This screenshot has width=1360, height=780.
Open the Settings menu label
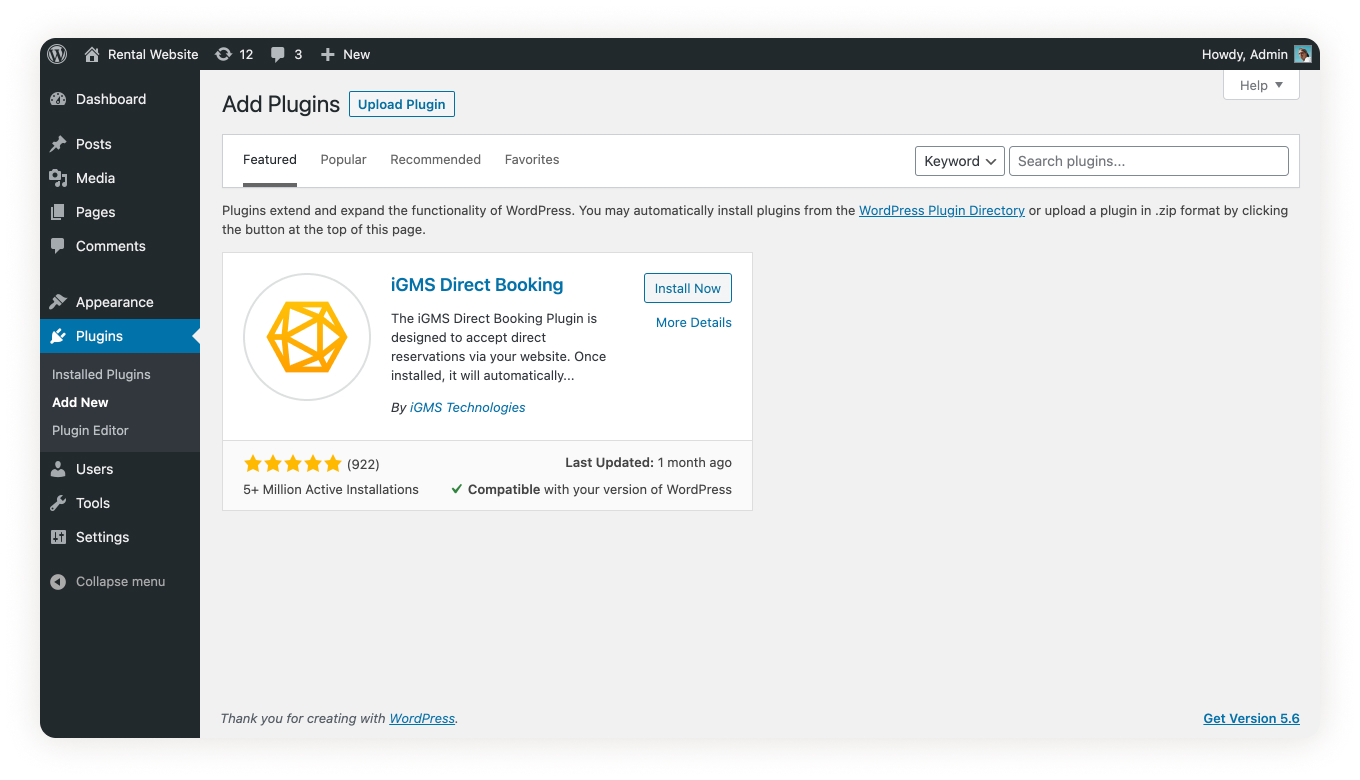103,537
